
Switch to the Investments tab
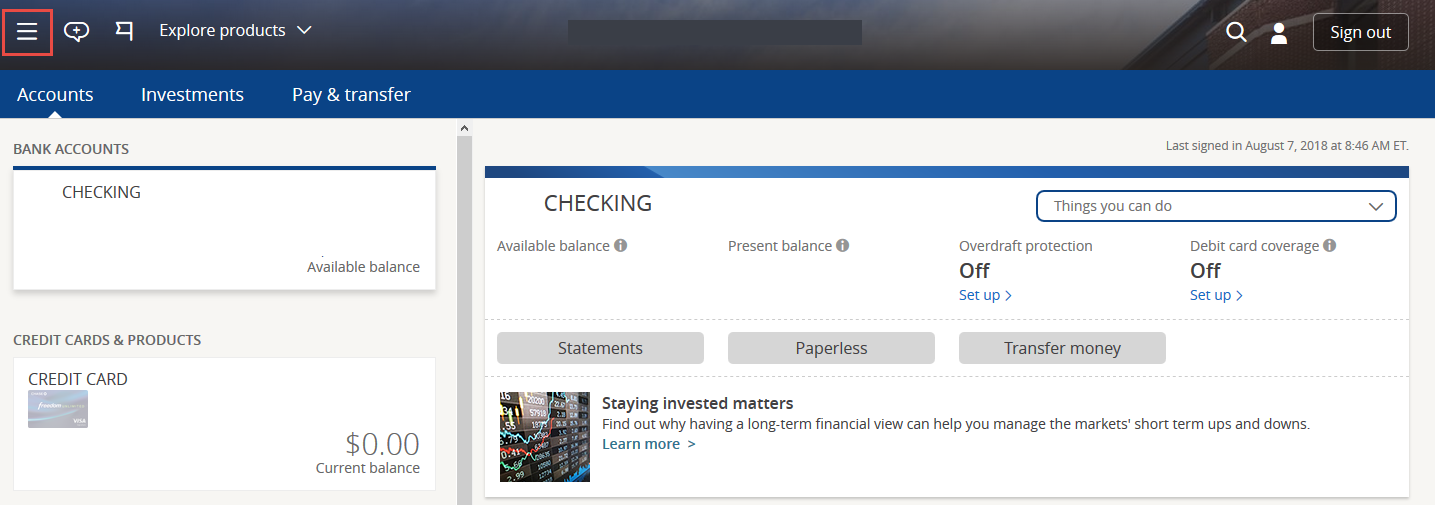pos(192,95)
